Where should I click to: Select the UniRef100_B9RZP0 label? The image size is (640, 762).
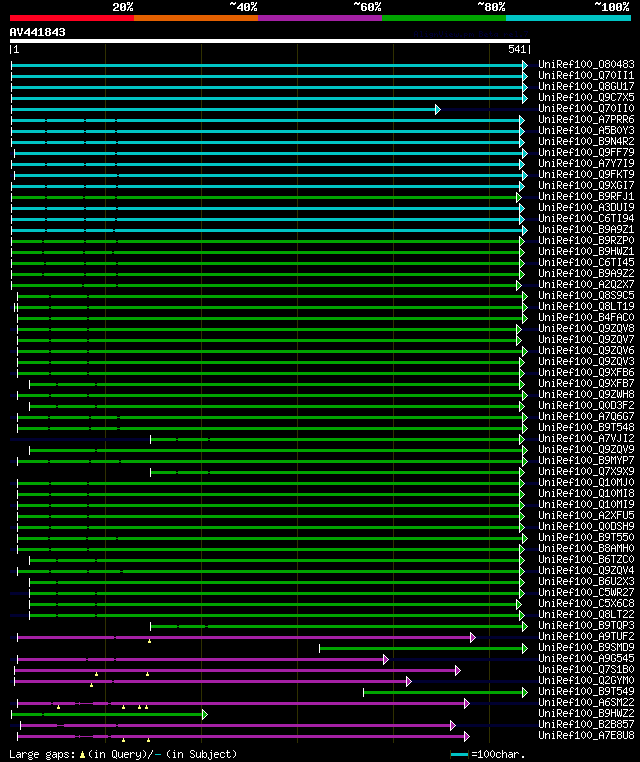(x=586, y=240)
